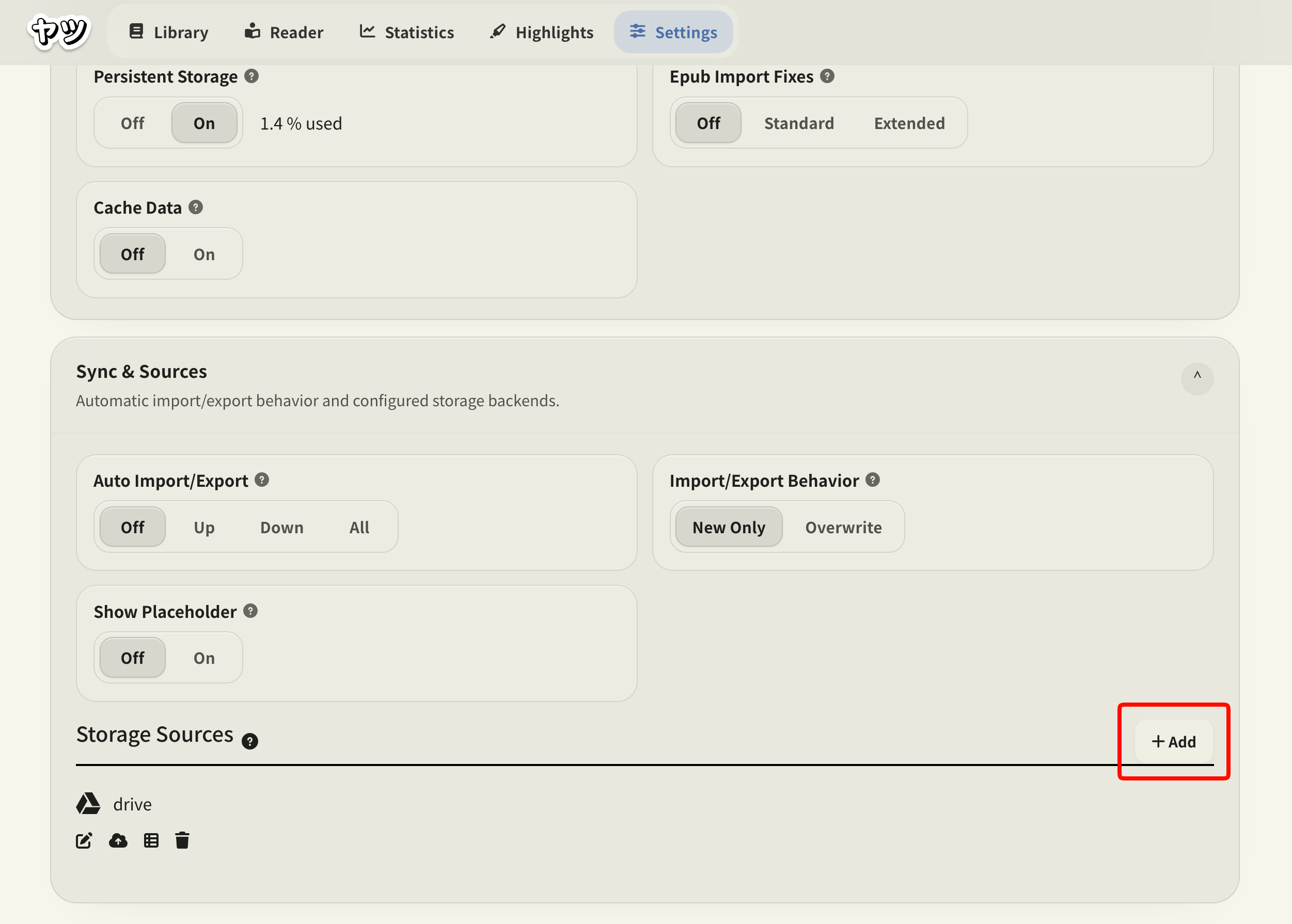Set Auto Import/Export to All
This screenshot has height=924, width=1292.
[x=359, y=527]
